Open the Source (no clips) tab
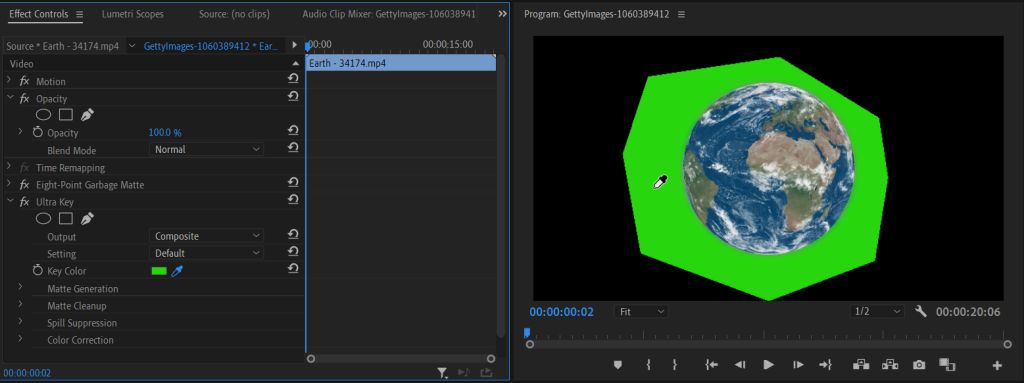This screenshot has height=383, width=1024. (234, 14)
